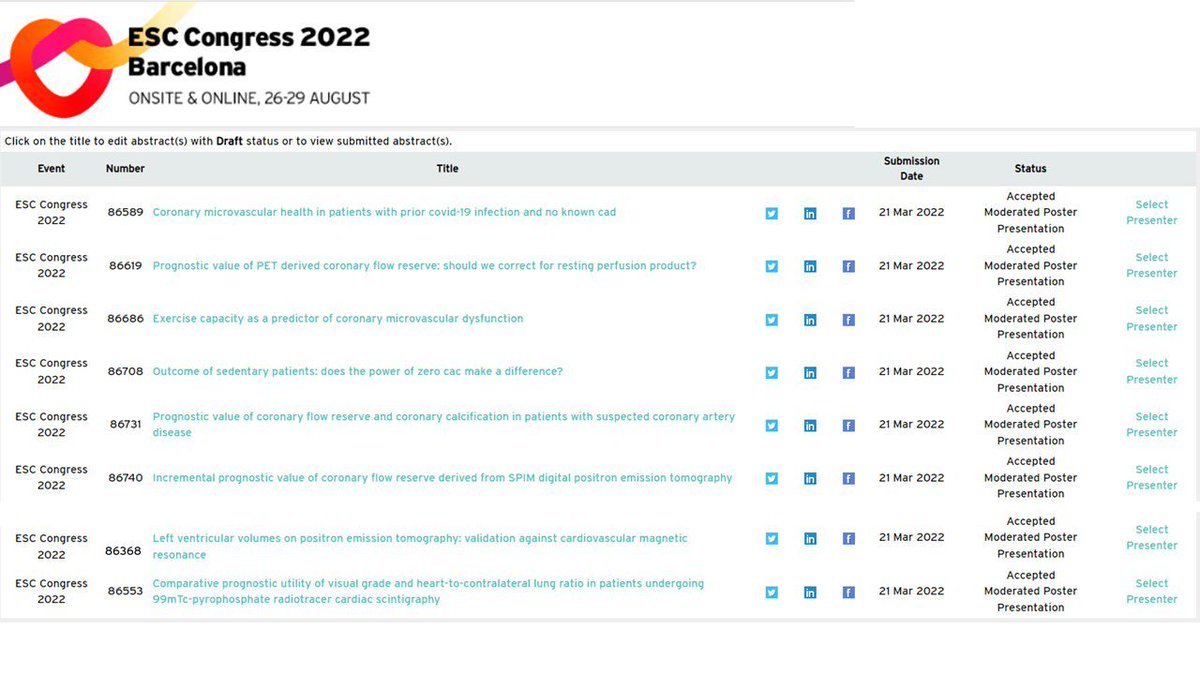This screenshot has height=675, width=1200.
Task: Click the status text of abstract 86589
Action: pos(1031,212)
